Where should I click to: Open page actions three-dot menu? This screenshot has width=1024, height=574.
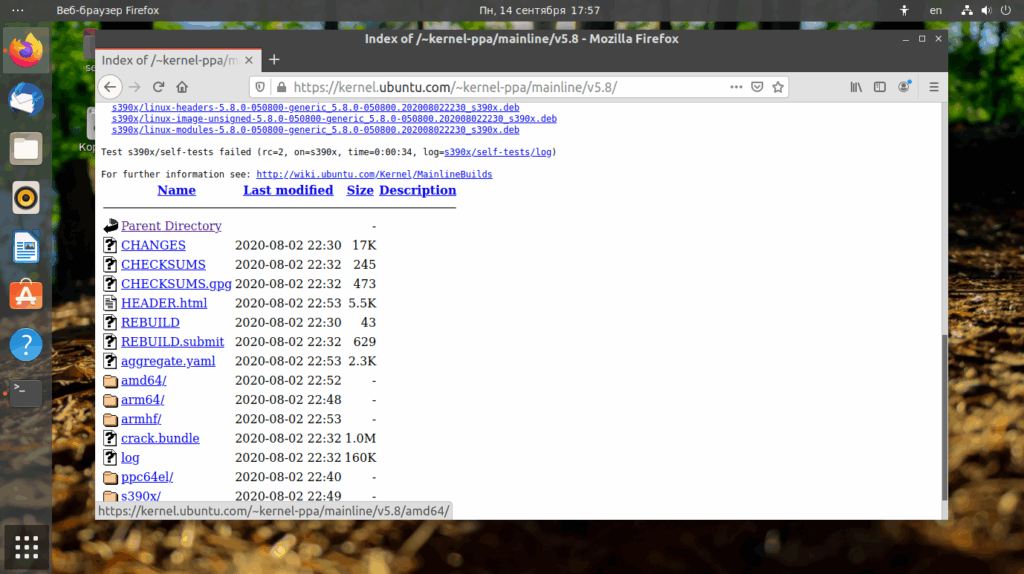[x=736, y=87]
